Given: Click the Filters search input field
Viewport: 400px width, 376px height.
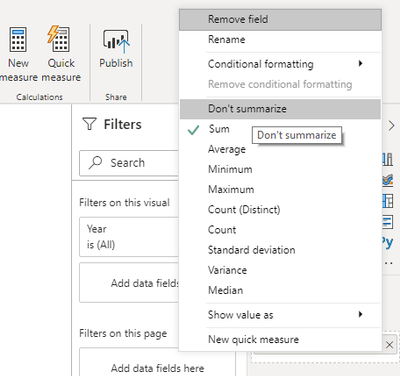Looking at the screenshot, I should (x=129, y=163).
